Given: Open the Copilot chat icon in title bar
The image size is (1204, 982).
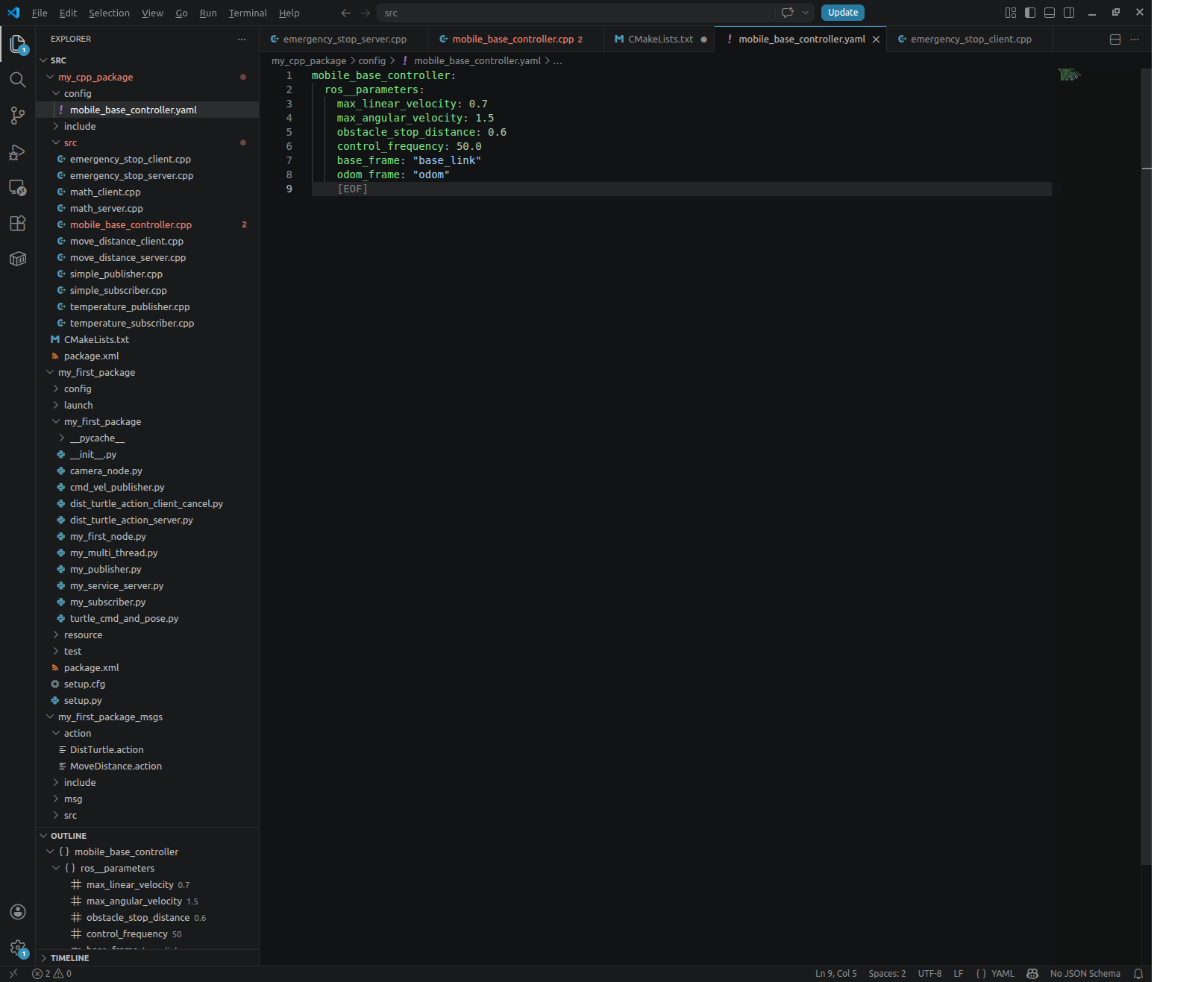Looking at the screenshot, I should 787,13.
